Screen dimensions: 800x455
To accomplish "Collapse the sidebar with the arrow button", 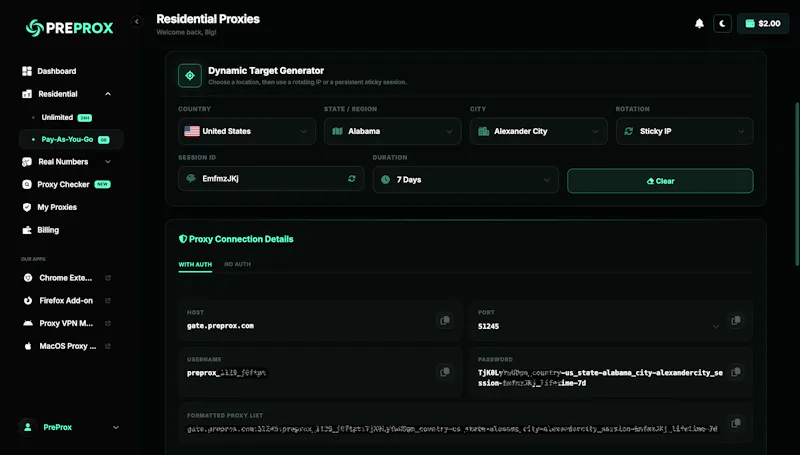I will click(136, 21).
